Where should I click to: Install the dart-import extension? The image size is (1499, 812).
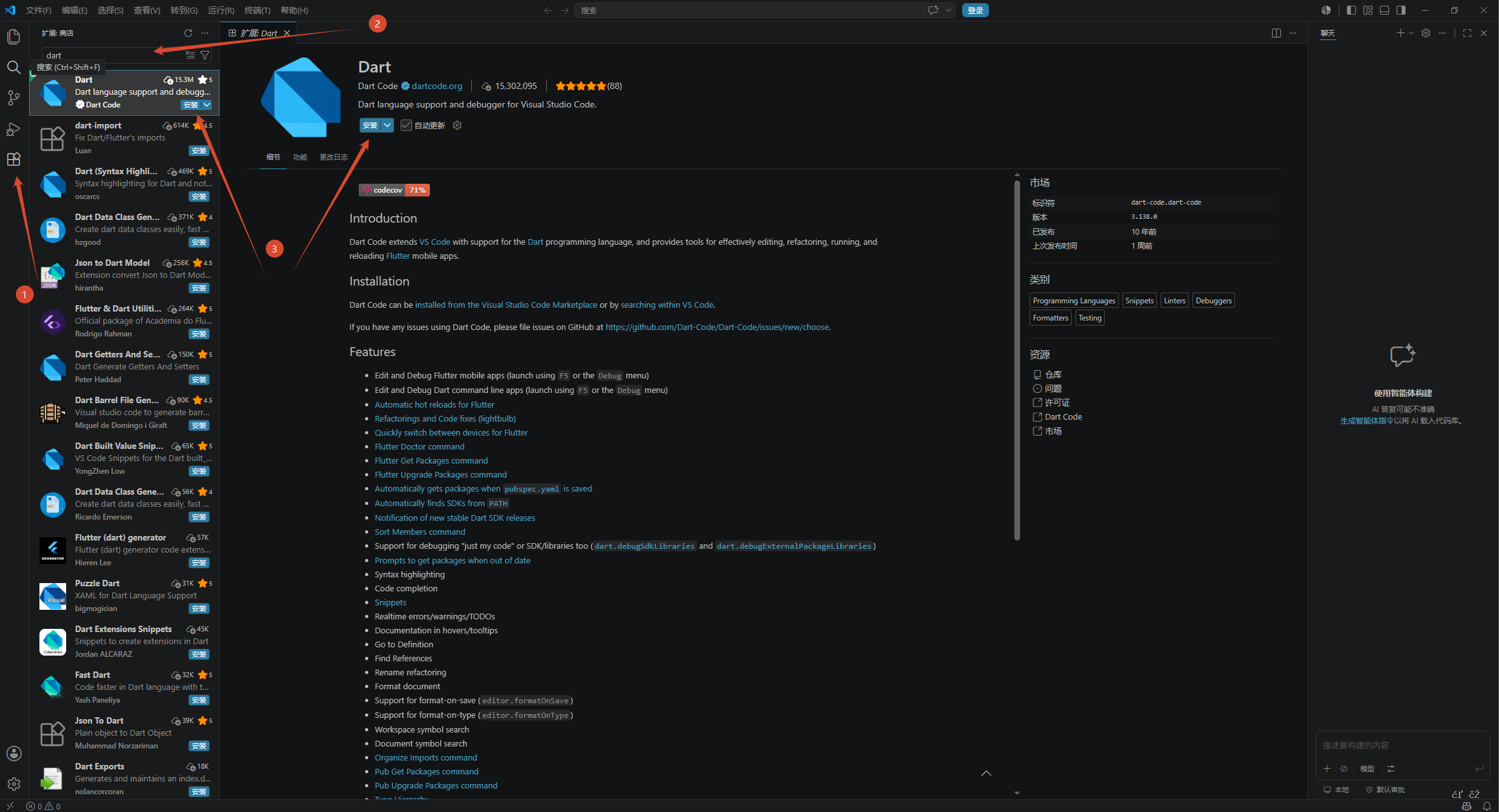pos(199,151)
